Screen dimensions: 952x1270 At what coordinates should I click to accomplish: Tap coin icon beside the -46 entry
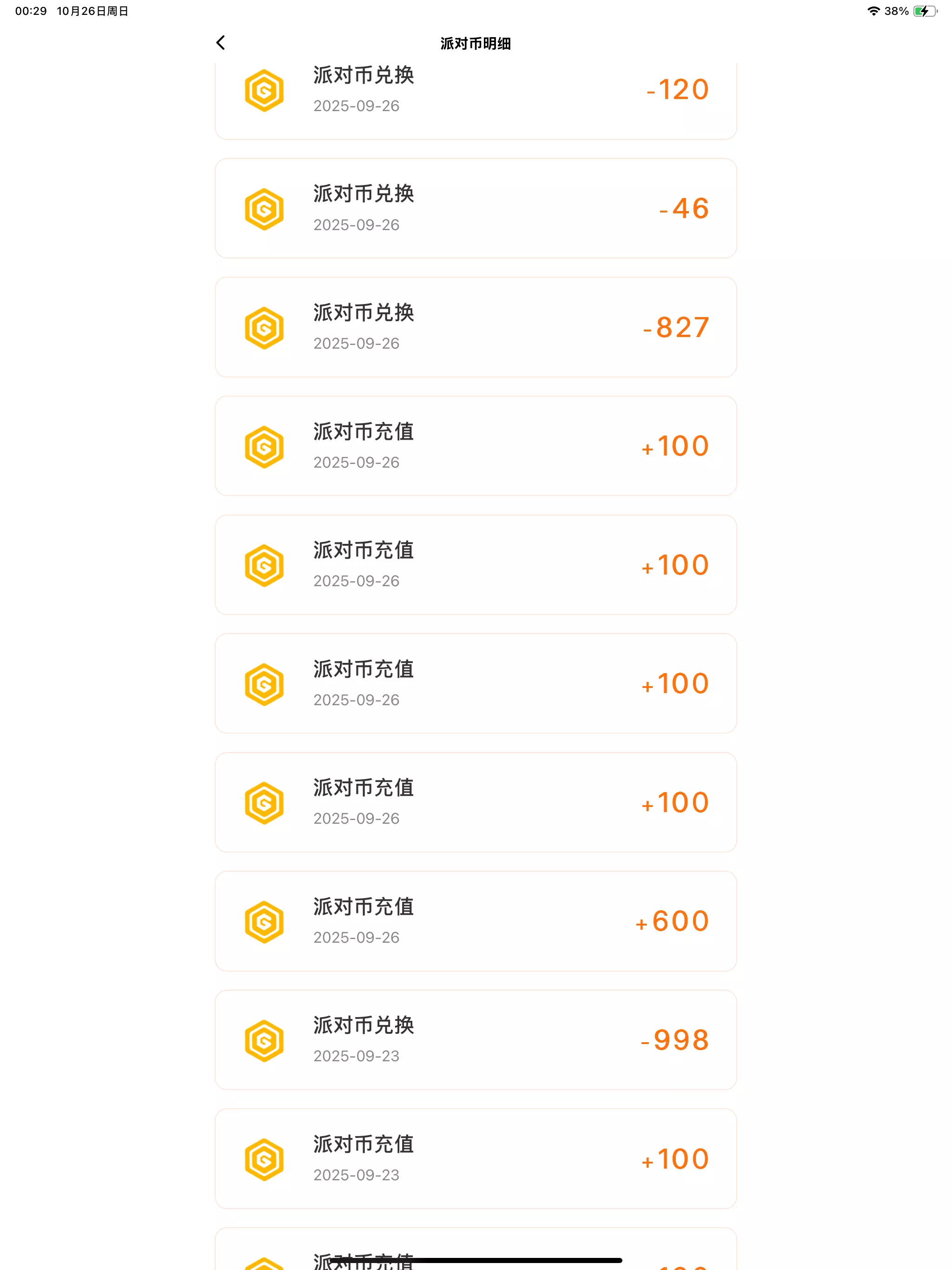coord(264,209)
